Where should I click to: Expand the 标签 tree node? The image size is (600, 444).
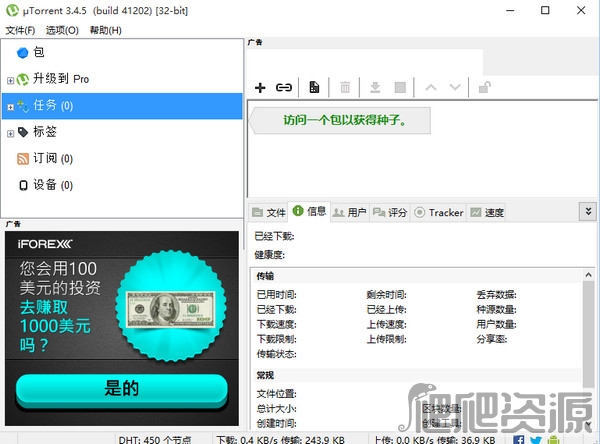click(x=10, y=134)
